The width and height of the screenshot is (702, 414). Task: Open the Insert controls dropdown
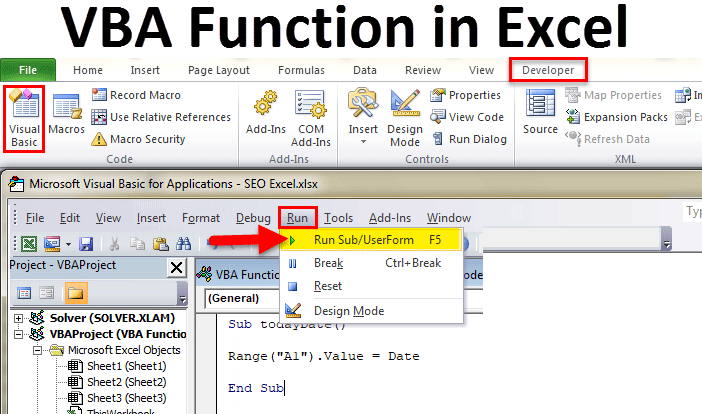pos(363,117)
